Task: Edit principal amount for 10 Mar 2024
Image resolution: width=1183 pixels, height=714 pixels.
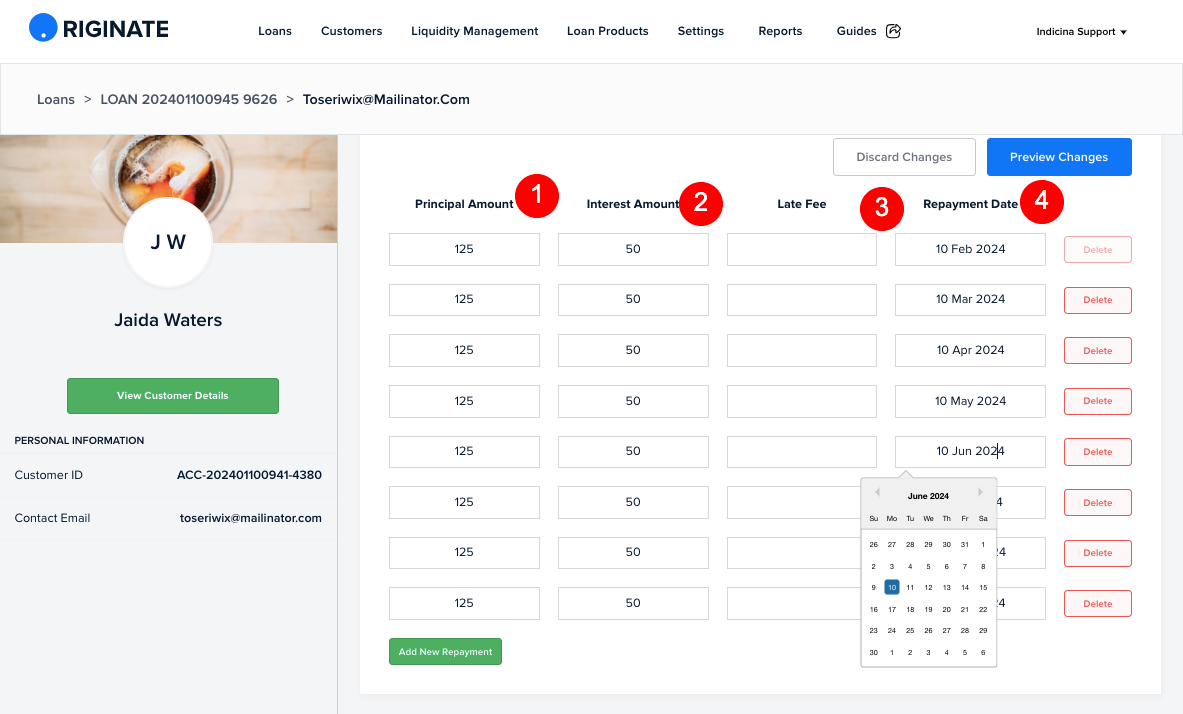Action: point(464,300)
